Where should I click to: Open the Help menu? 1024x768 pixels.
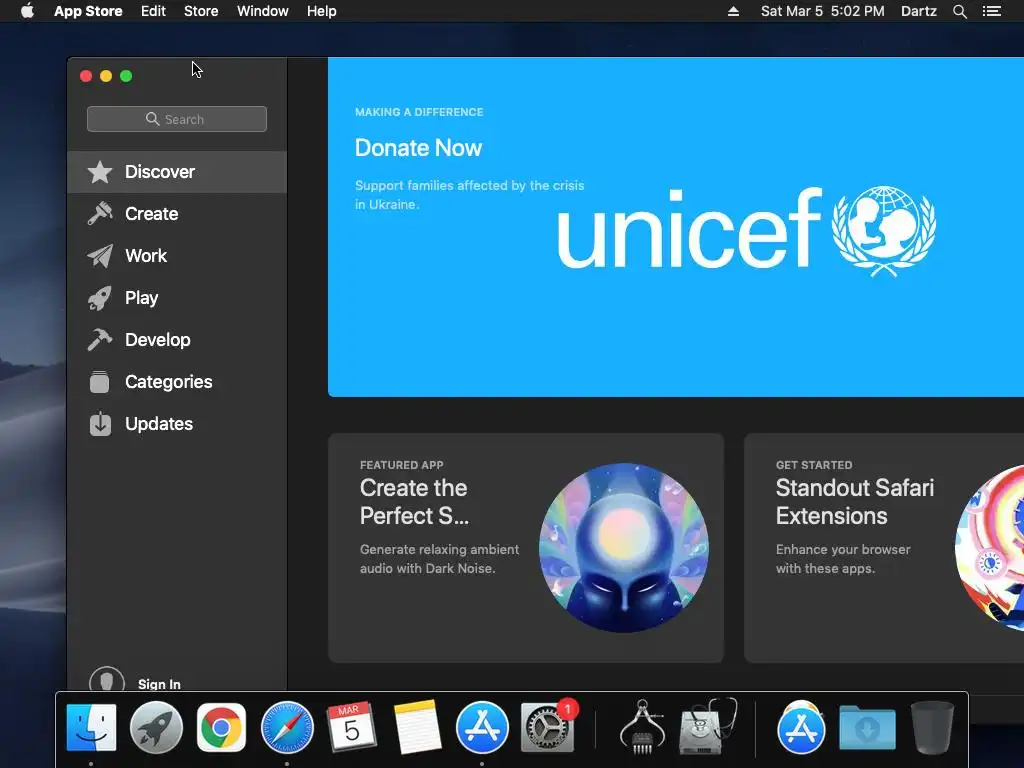click(x=322, y=11)
